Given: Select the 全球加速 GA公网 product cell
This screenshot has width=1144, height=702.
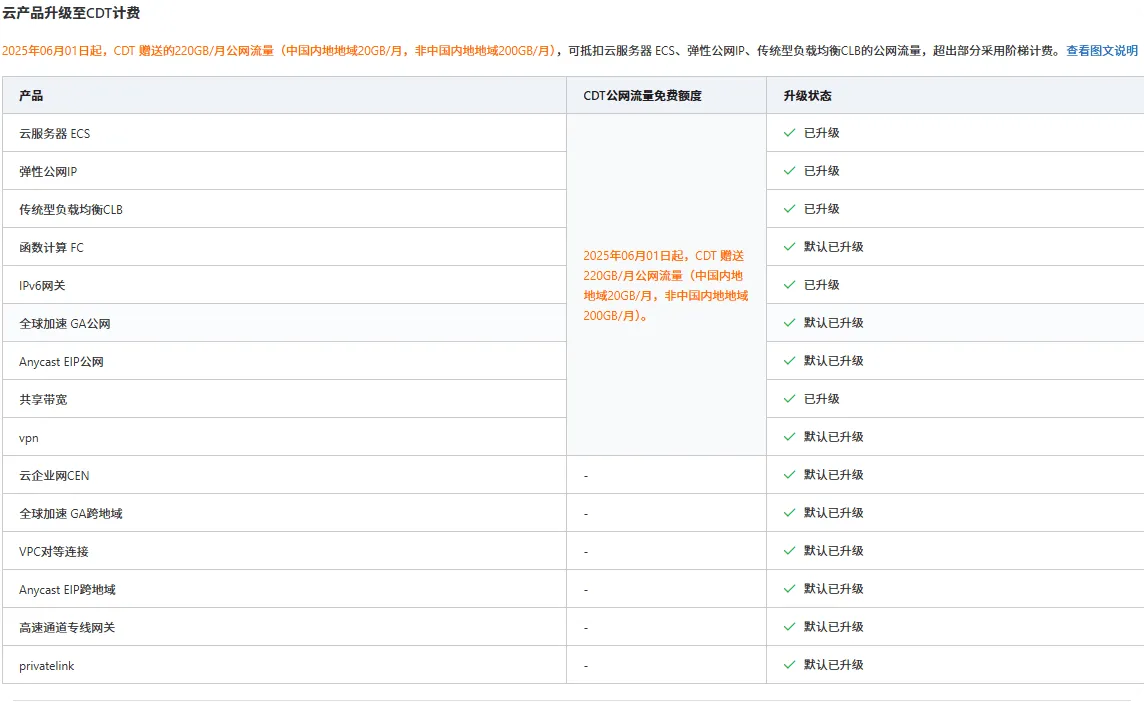Looking at the screenshot, I should pyautogui.click(x=285, y=323).
